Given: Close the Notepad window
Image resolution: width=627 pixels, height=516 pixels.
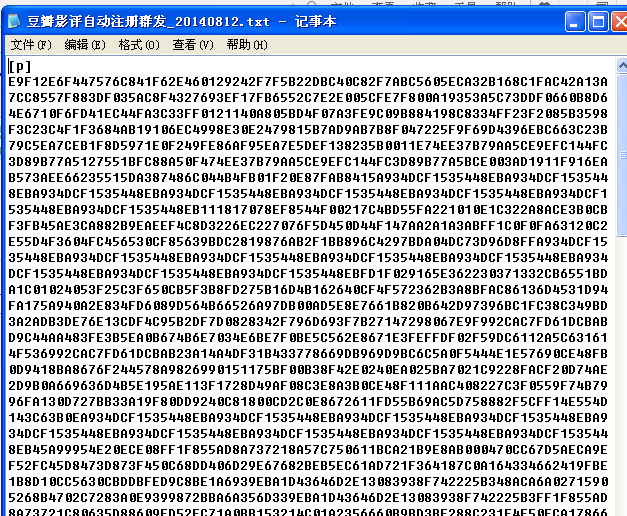Looking at the screenshot, I should coord(620,22).
